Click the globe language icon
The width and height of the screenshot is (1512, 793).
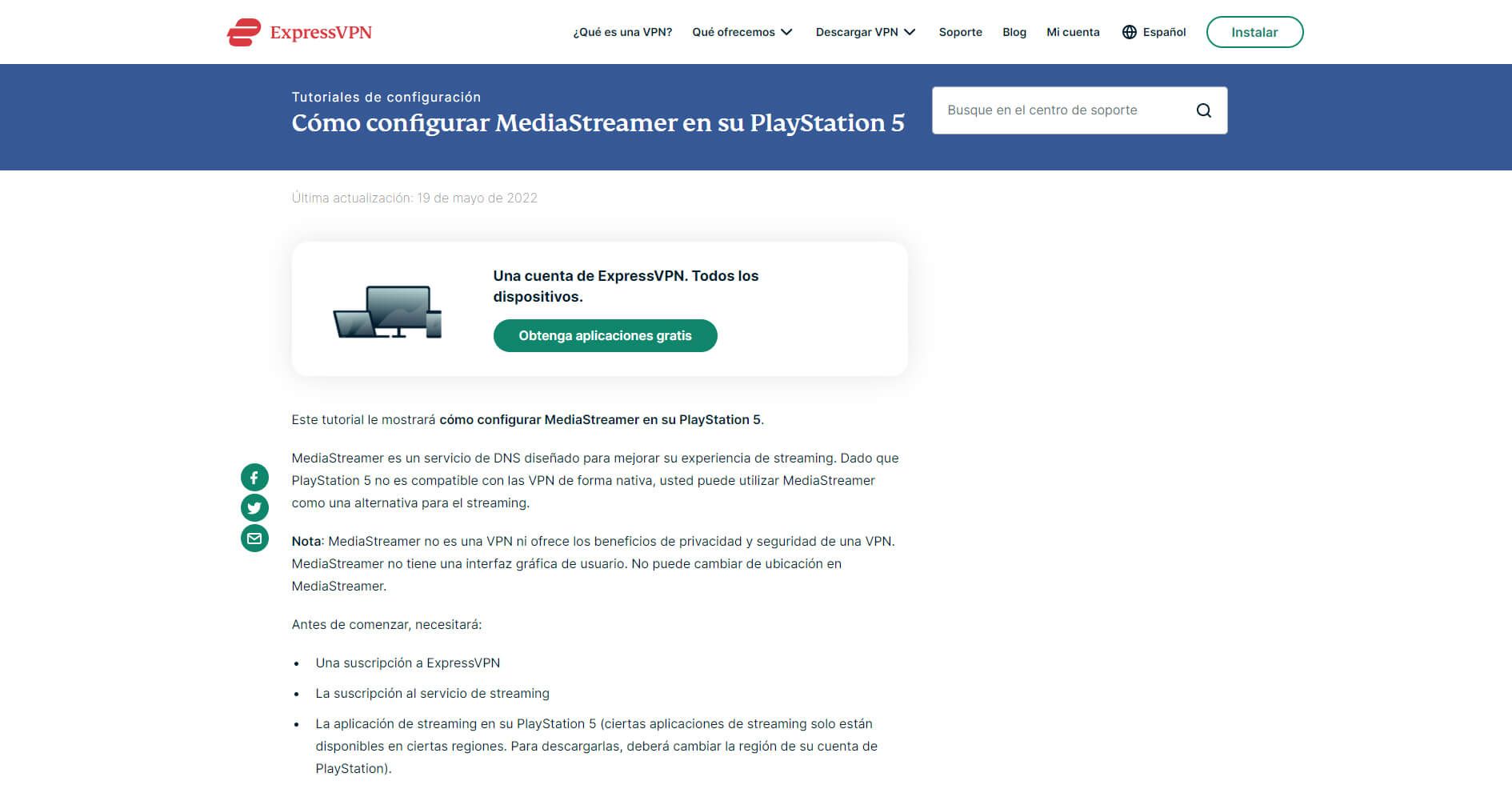coord(1130,32)
